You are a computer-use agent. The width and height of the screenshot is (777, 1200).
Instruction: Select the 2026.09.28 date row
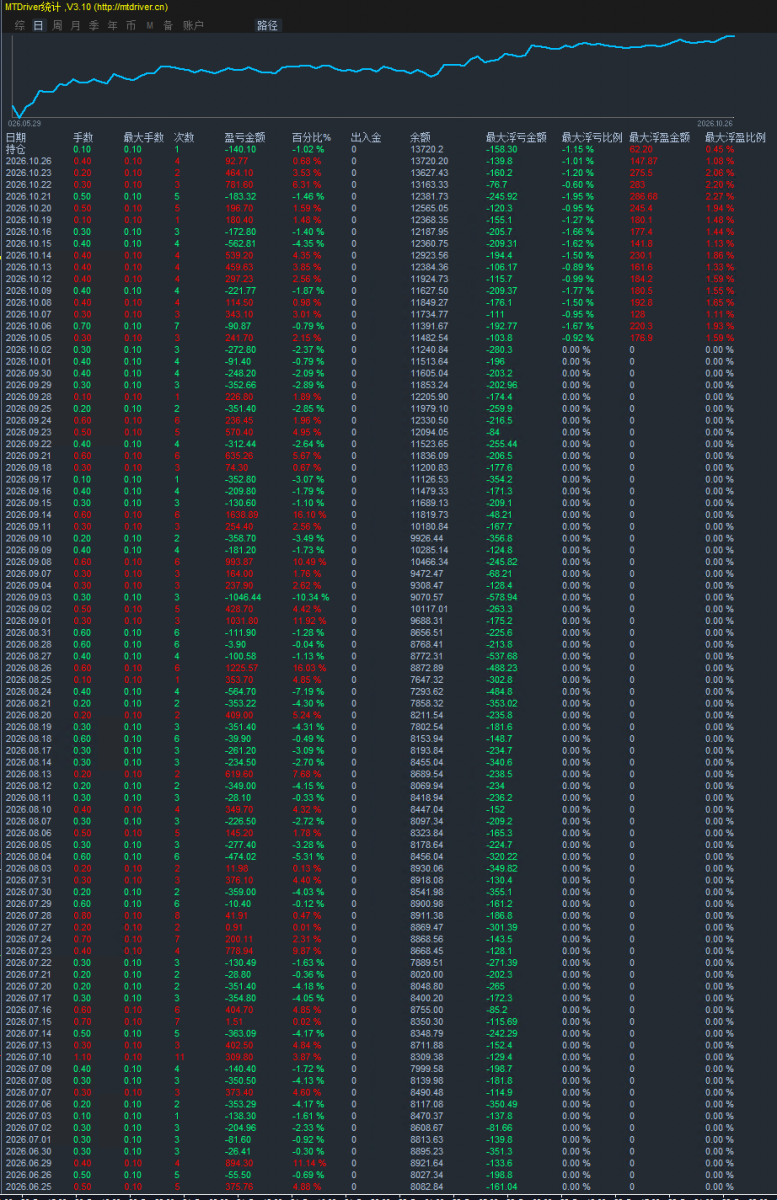[x=28, y=399]
